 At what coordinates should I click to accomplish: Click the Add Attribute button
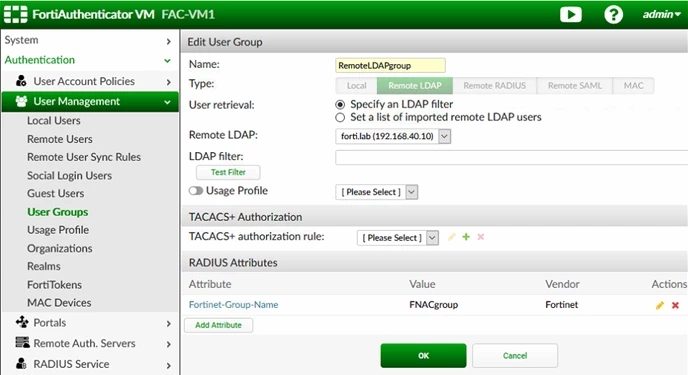(219, 325)
